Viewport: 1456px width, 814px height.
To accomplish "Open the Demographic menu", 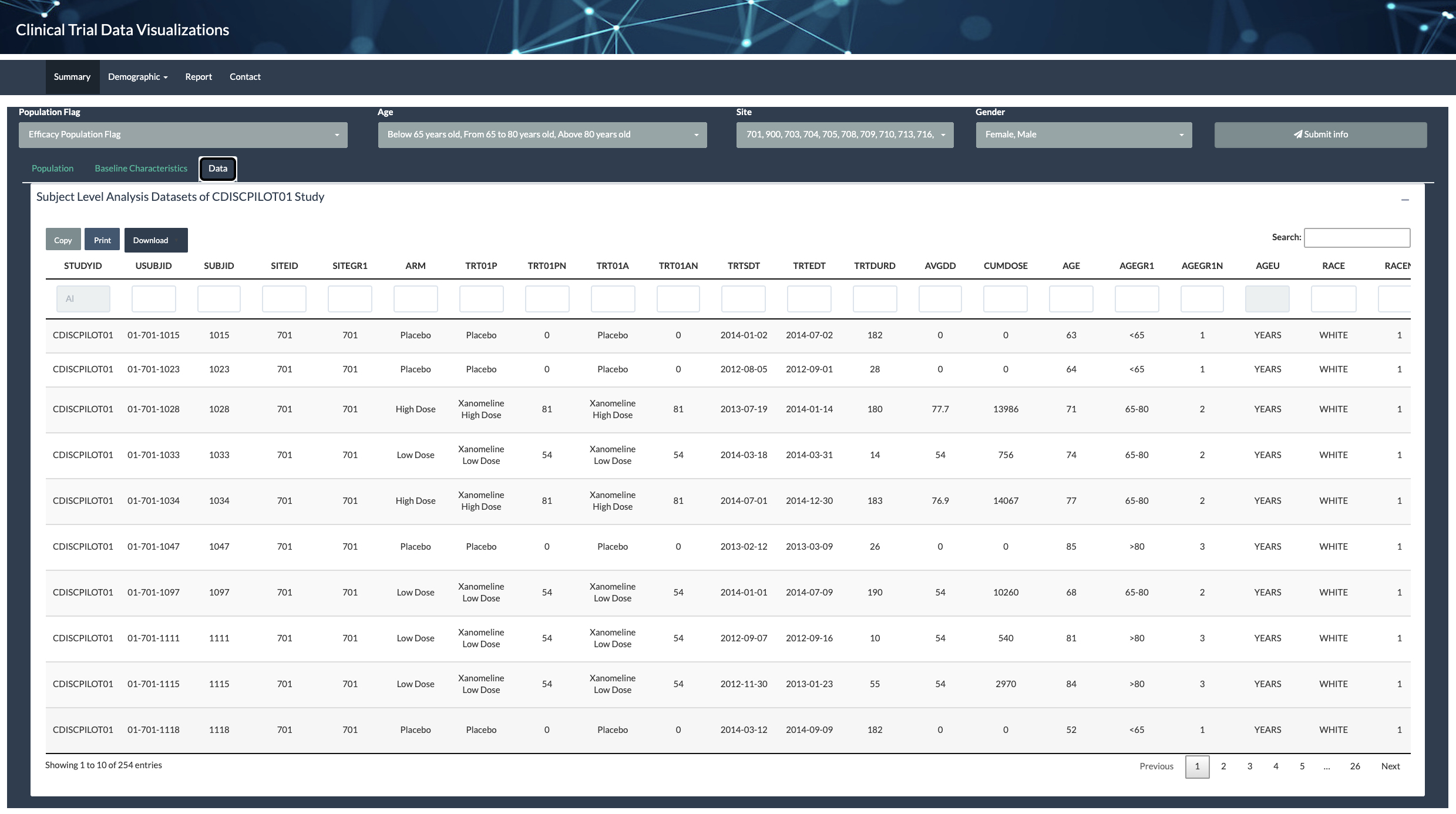I will pos(137,76).
